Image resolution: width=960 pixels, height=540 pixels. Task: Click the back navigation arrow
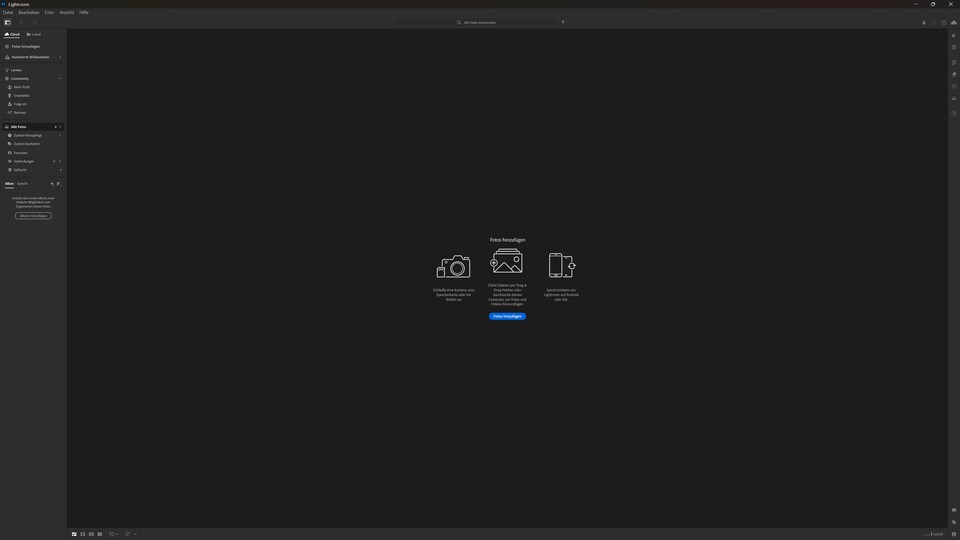pos(21,23)
